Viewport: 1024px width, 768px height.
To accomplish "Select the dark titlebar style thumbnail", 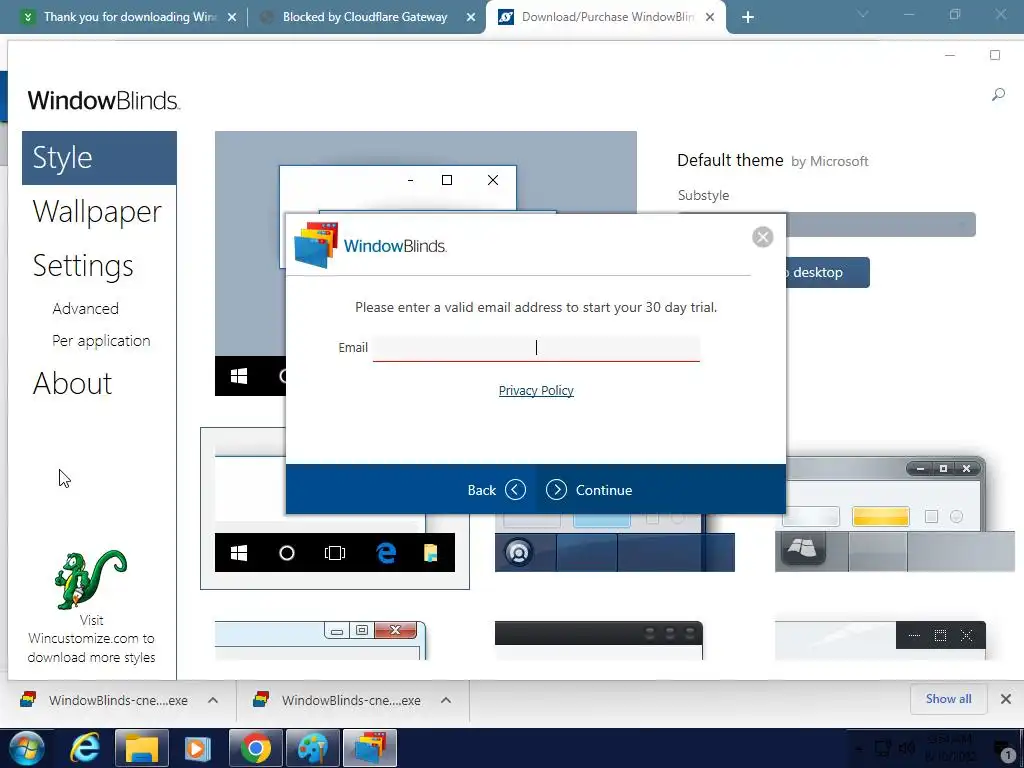I will coord(599,640).
